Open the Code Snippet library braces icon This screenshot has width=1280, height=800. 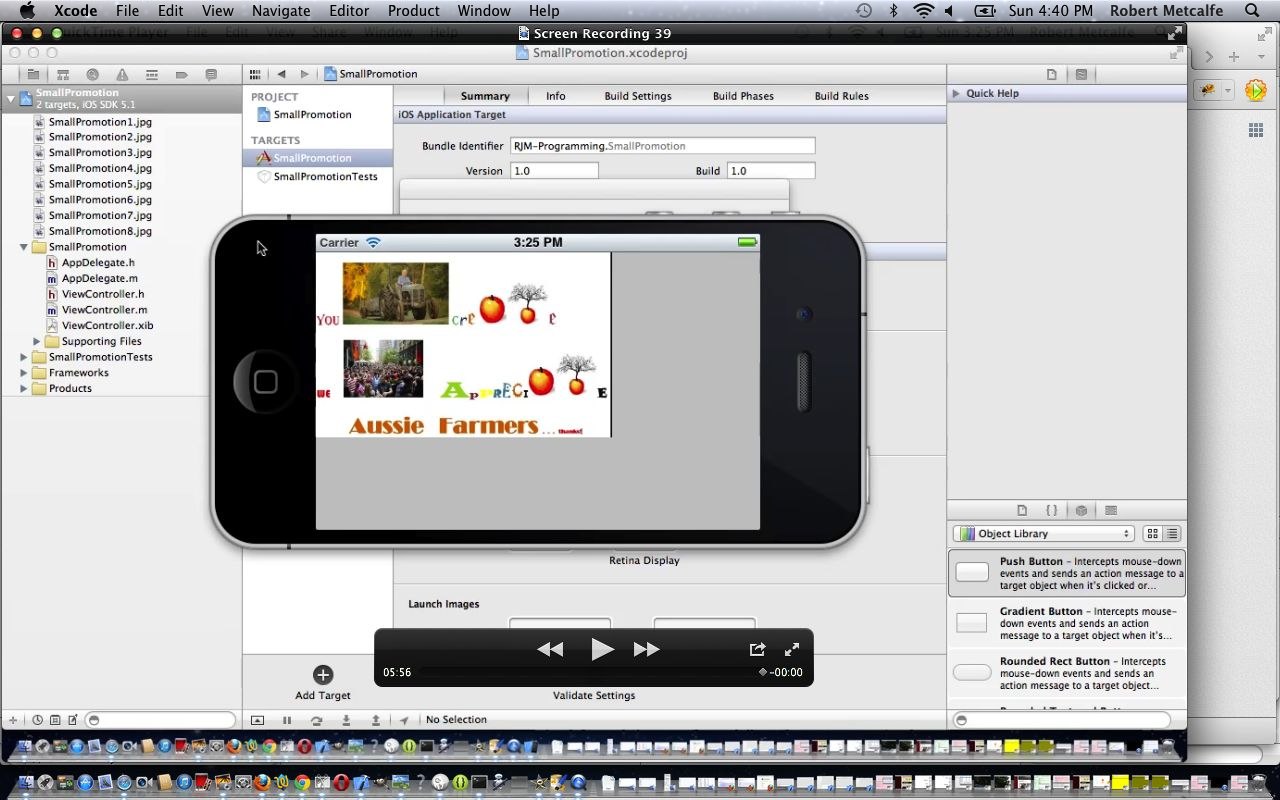pos(1051,510)
